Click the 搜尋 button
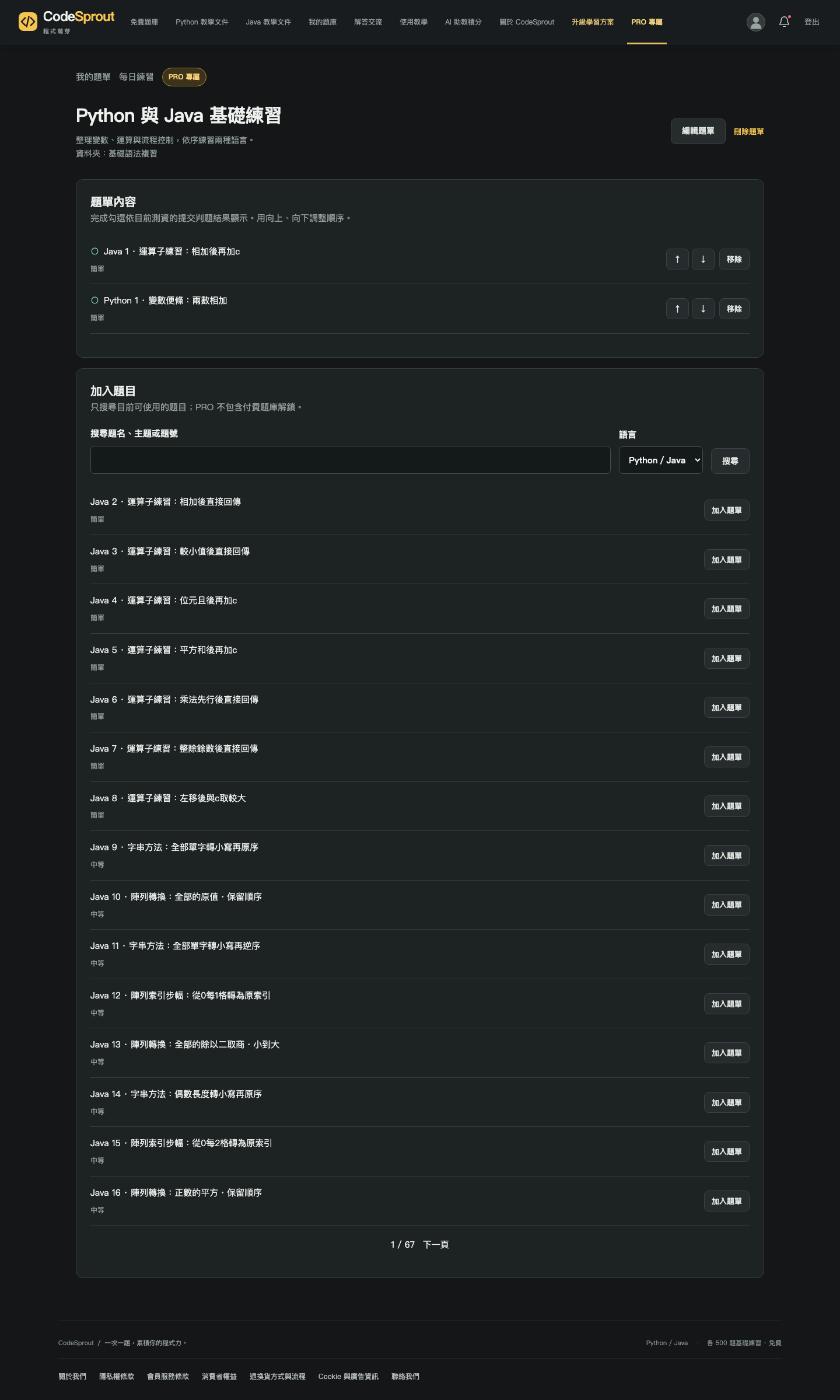The image size is (840, 1400). coord(730,461)
